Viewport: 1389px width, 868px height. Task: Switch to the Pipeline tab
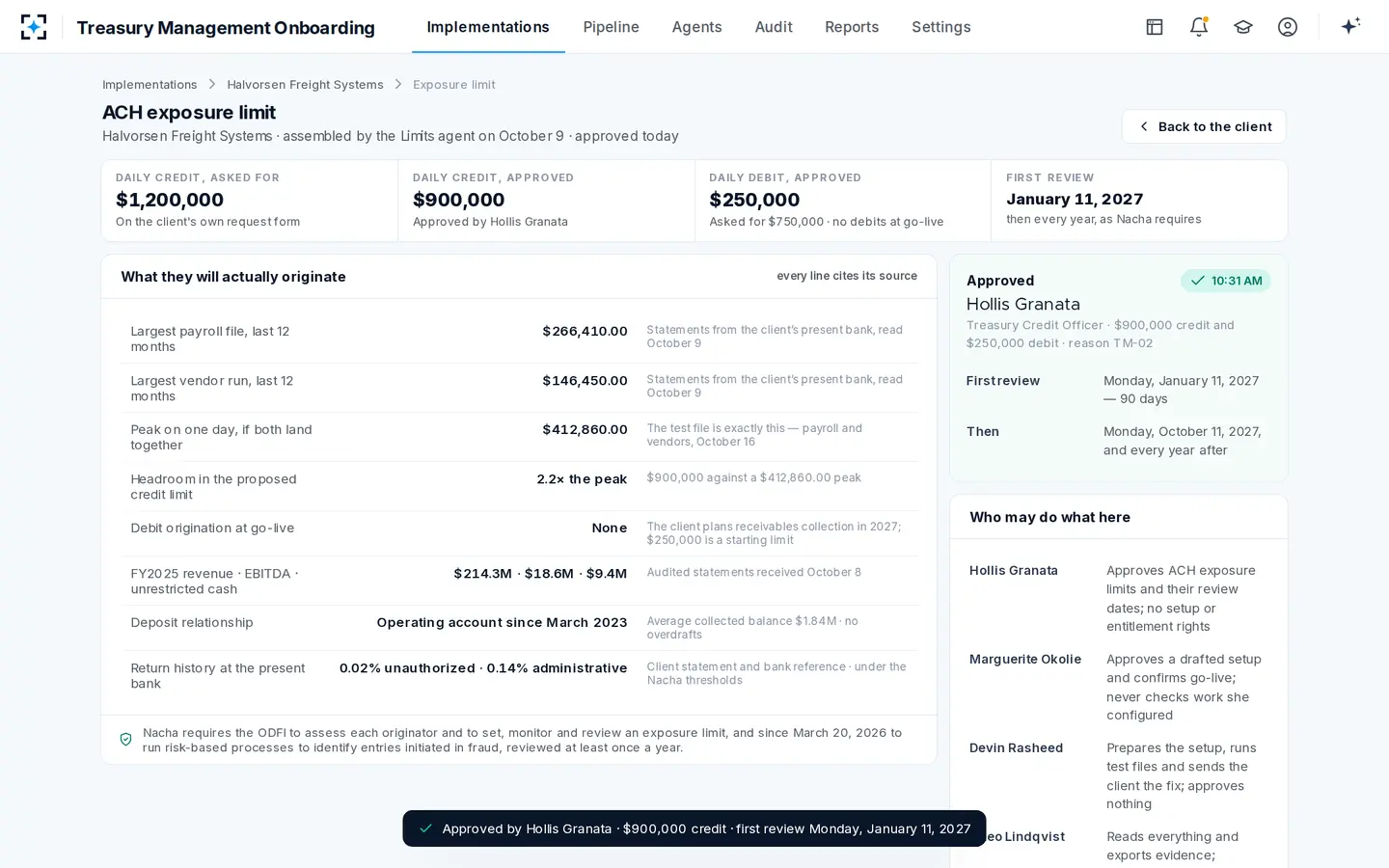point(612,27)
